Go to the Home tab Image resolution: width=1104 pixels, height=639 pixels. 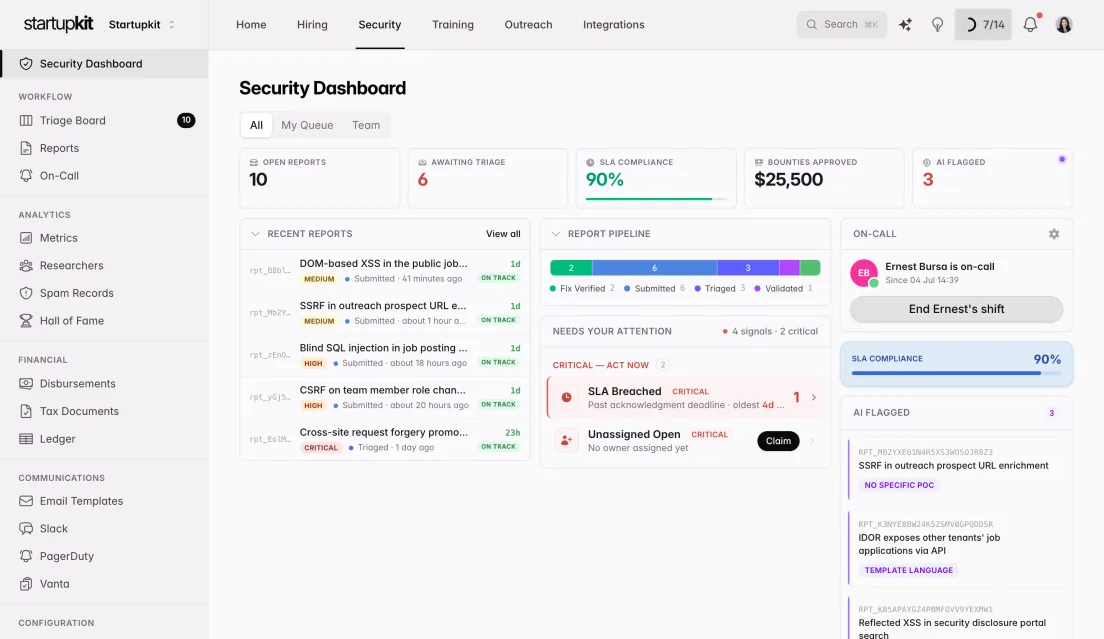tap(251, 25)
